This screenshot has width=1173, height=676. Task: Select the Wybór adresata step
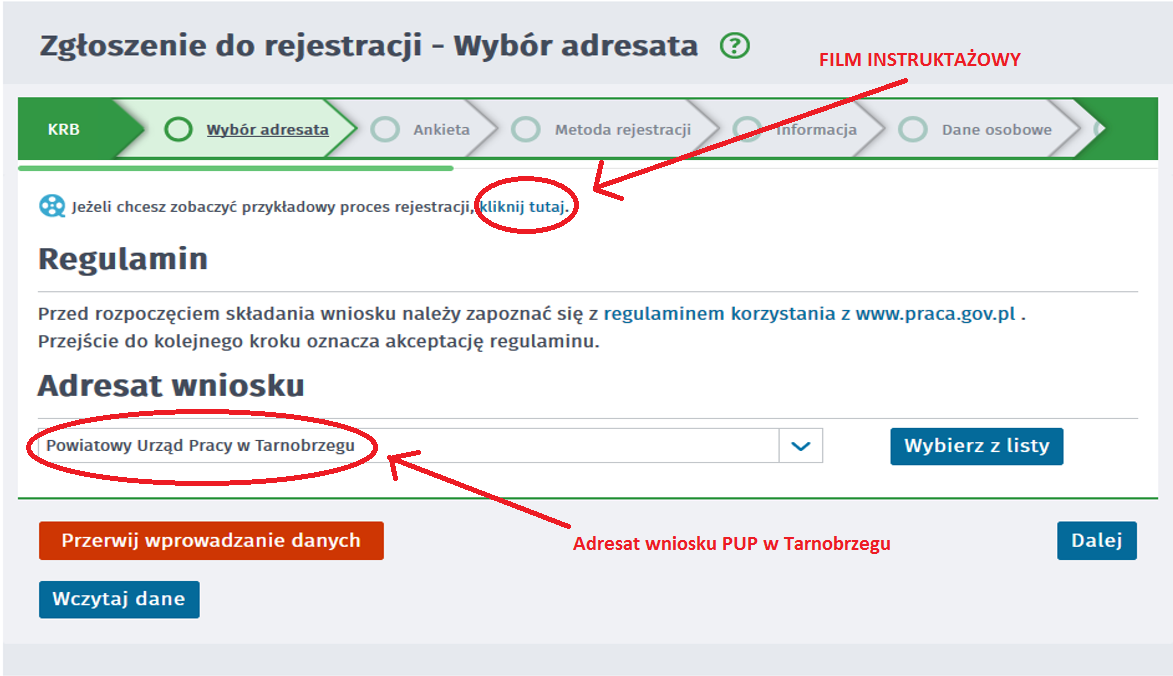pos(267,129)
